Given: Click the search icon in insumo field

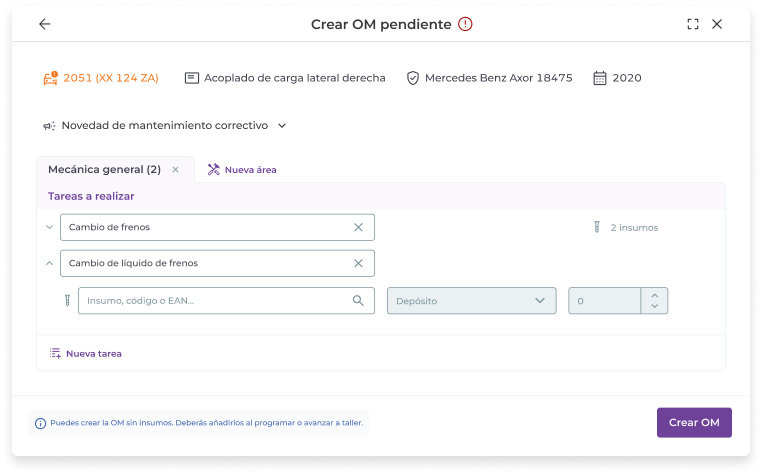Looking at the screenshot, I should (x=358, y=300).
